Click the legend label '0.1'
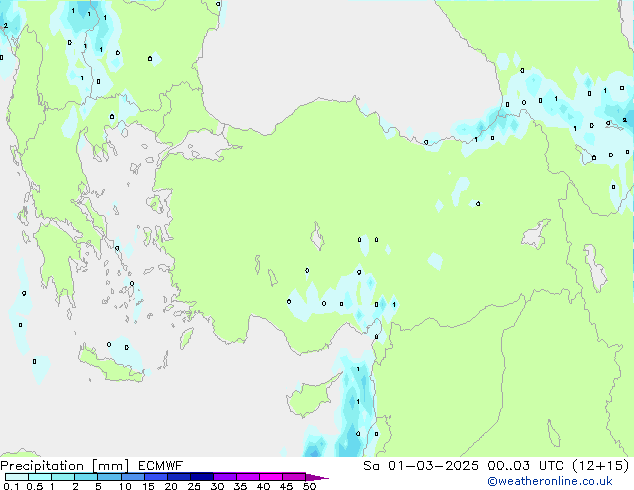The image size is (634, 490). 11,486
